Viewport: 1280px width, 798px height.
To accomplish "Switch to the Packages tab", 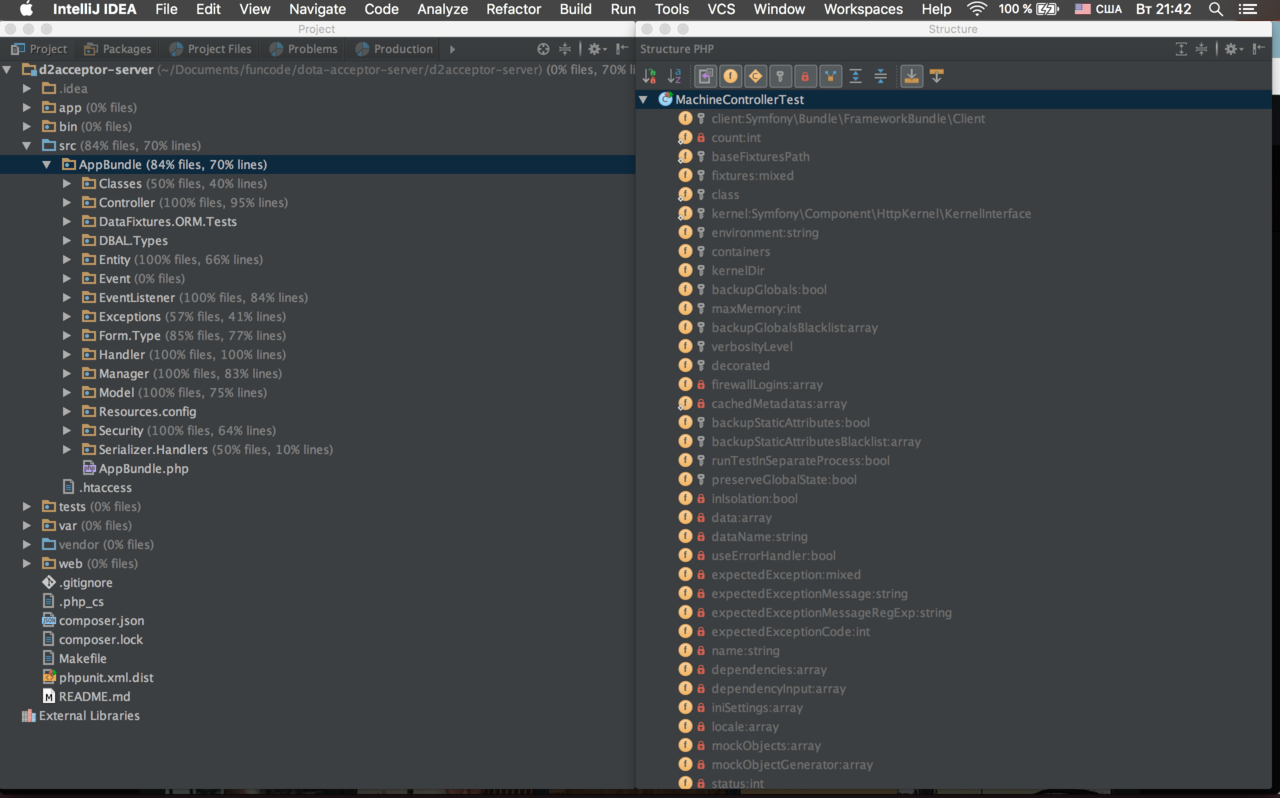I will point(118,49).
